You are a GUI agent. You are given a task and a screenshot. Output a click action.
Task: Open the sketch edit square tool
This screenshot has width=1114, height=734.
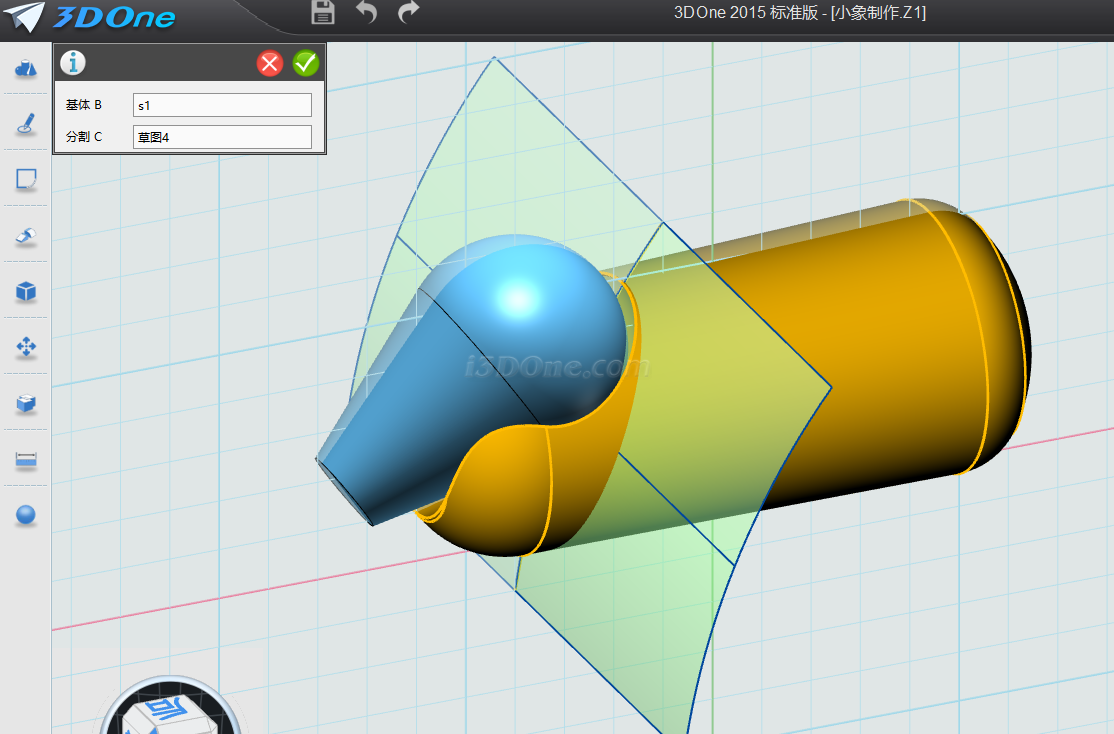(x=26, y=180)
